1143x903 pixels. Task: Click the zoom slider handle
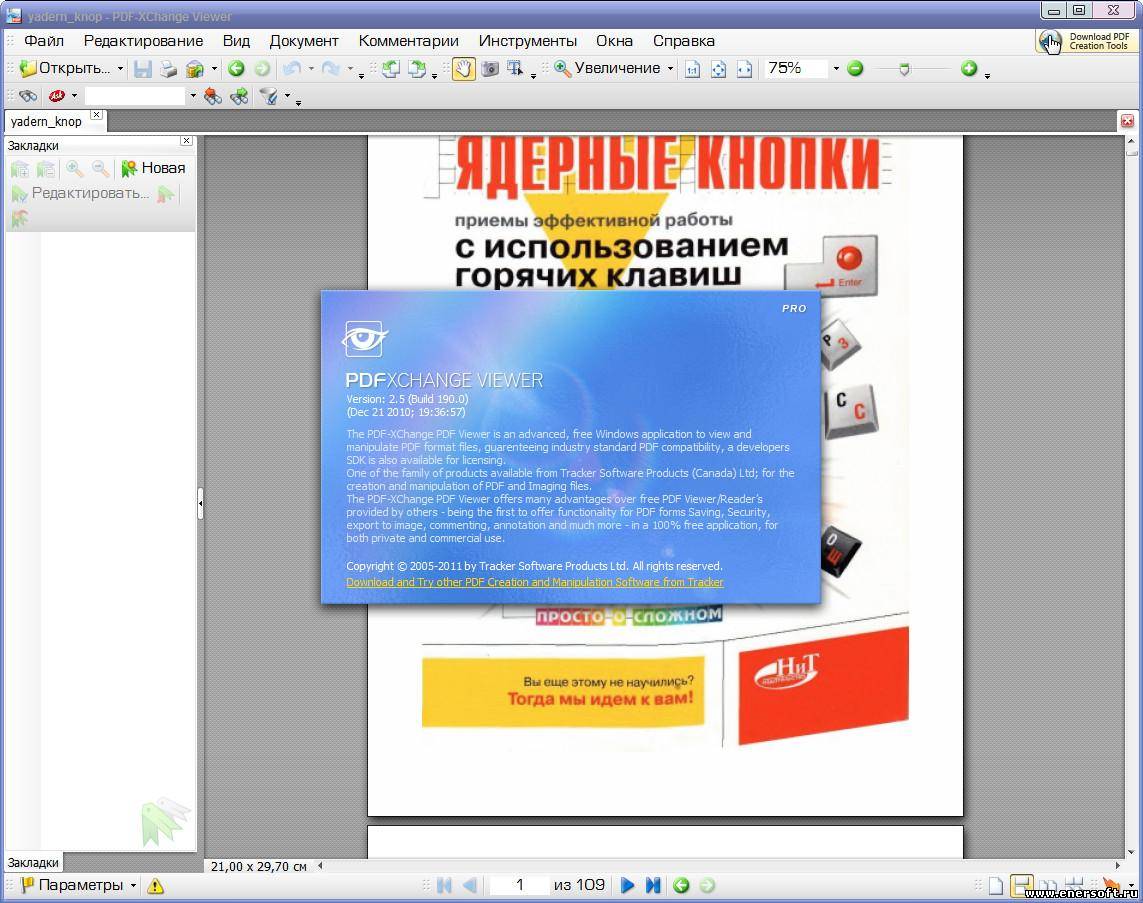click(x=905, y=69)
